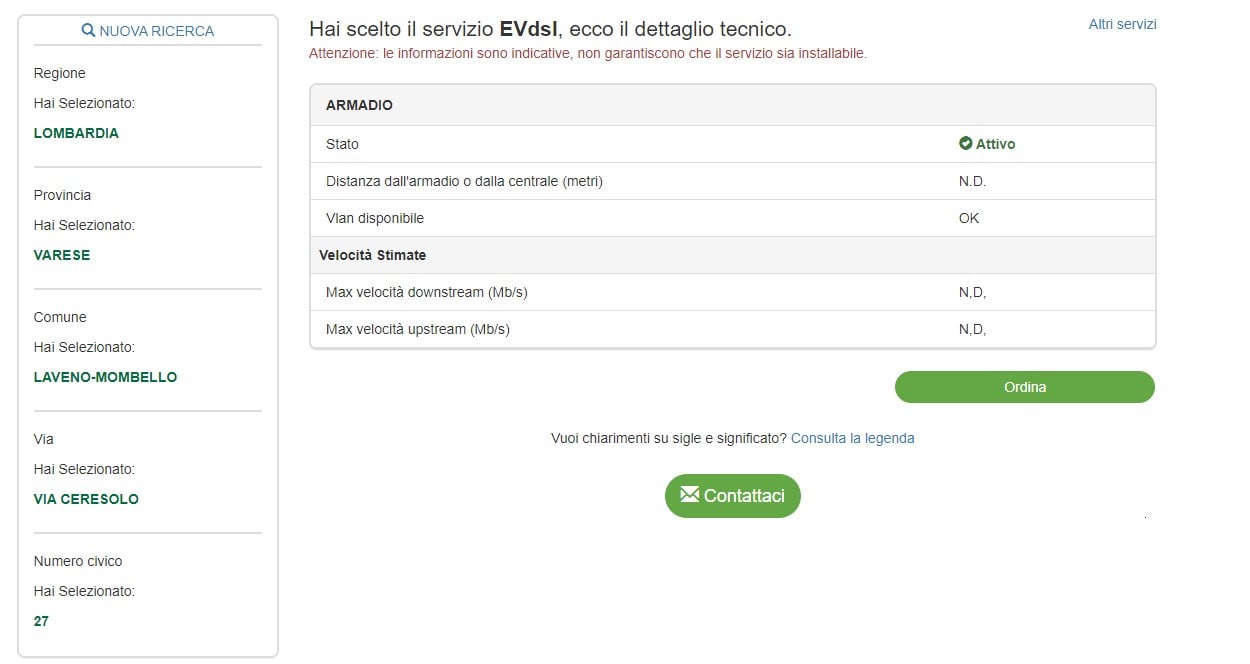Click the Velocità Stimate section header
1250x664 pixels.
point(372,255)
